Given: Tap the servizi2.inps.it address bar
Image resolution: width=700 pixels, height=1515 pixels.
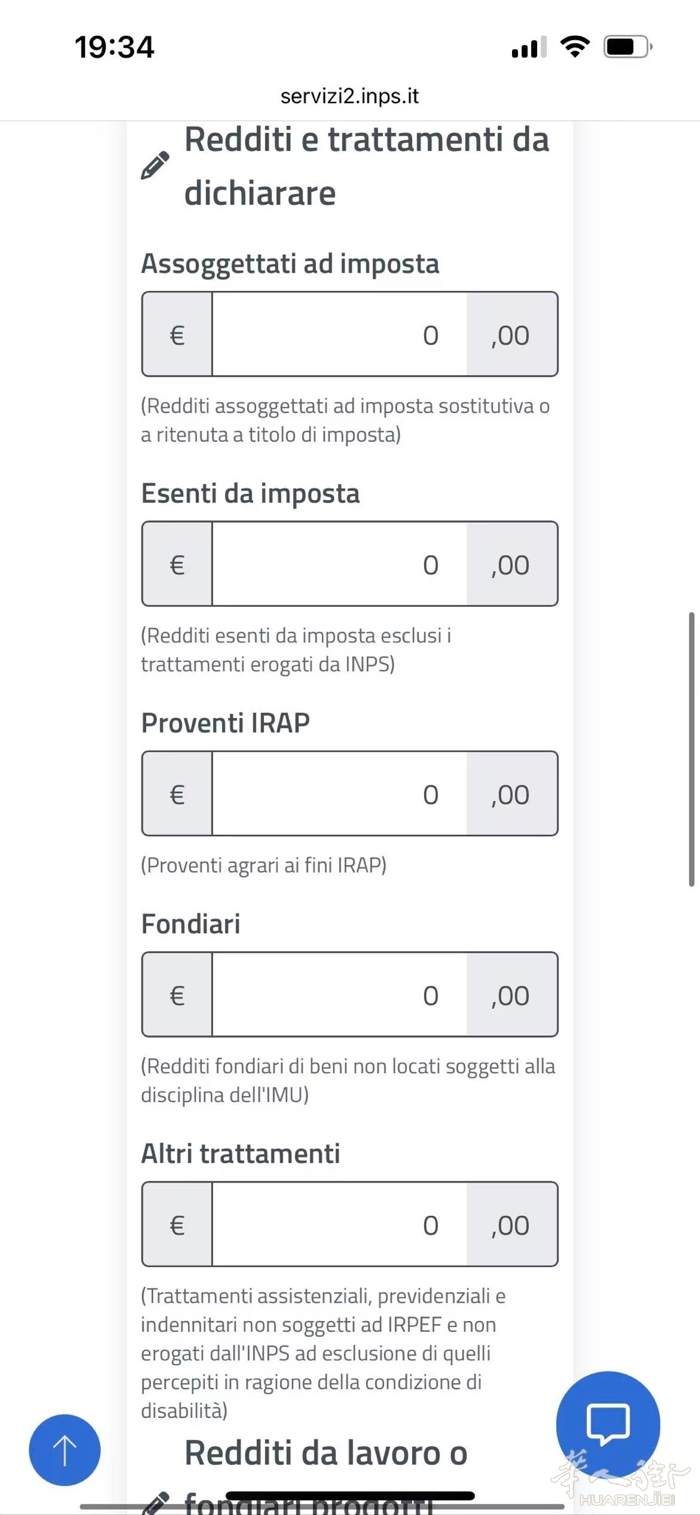Looking at the screenshot, I should pyautogui.click(x=350, y=97).
